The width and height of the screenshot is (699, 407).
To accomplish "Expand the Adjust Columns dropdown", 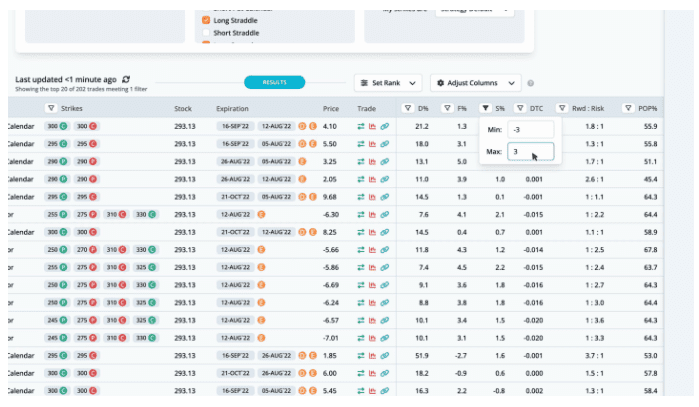I will [477, 83].
